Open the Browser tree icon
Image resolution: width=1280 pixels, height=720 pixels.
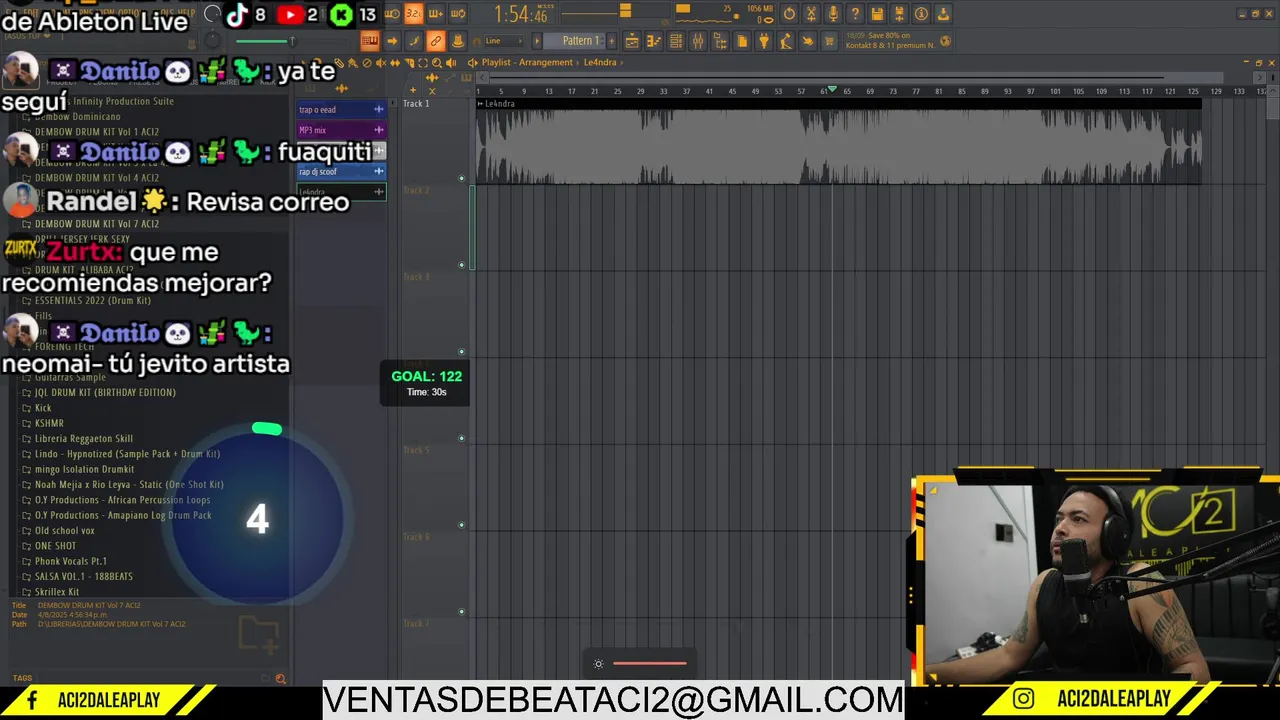click(x=720, y=41)
